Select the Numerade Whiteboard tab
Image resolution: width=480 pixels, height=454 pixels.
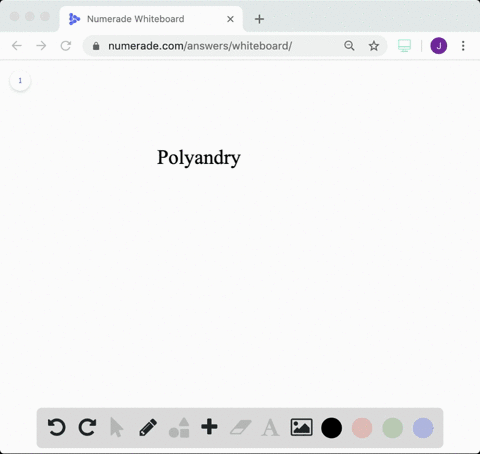coord(151,19)
